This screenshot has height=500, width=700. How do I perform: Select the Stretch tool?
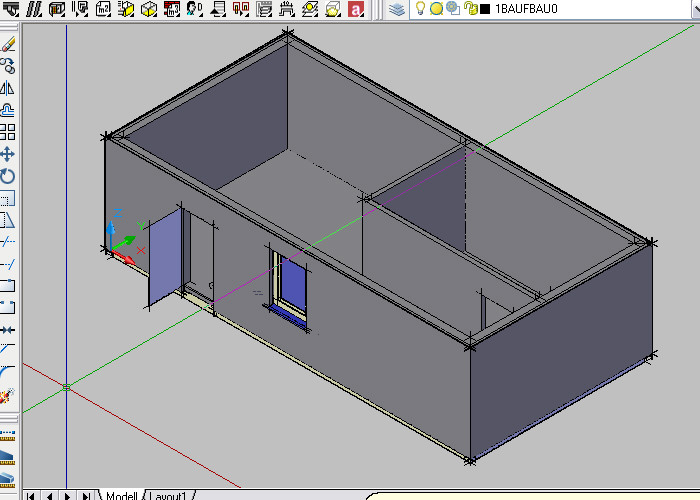point(8,220)
